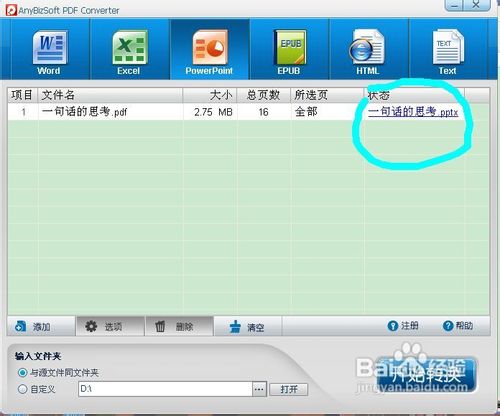Click the 大小 column header
This screenshot has height=416, width=500.
click(x=210, y=95)
